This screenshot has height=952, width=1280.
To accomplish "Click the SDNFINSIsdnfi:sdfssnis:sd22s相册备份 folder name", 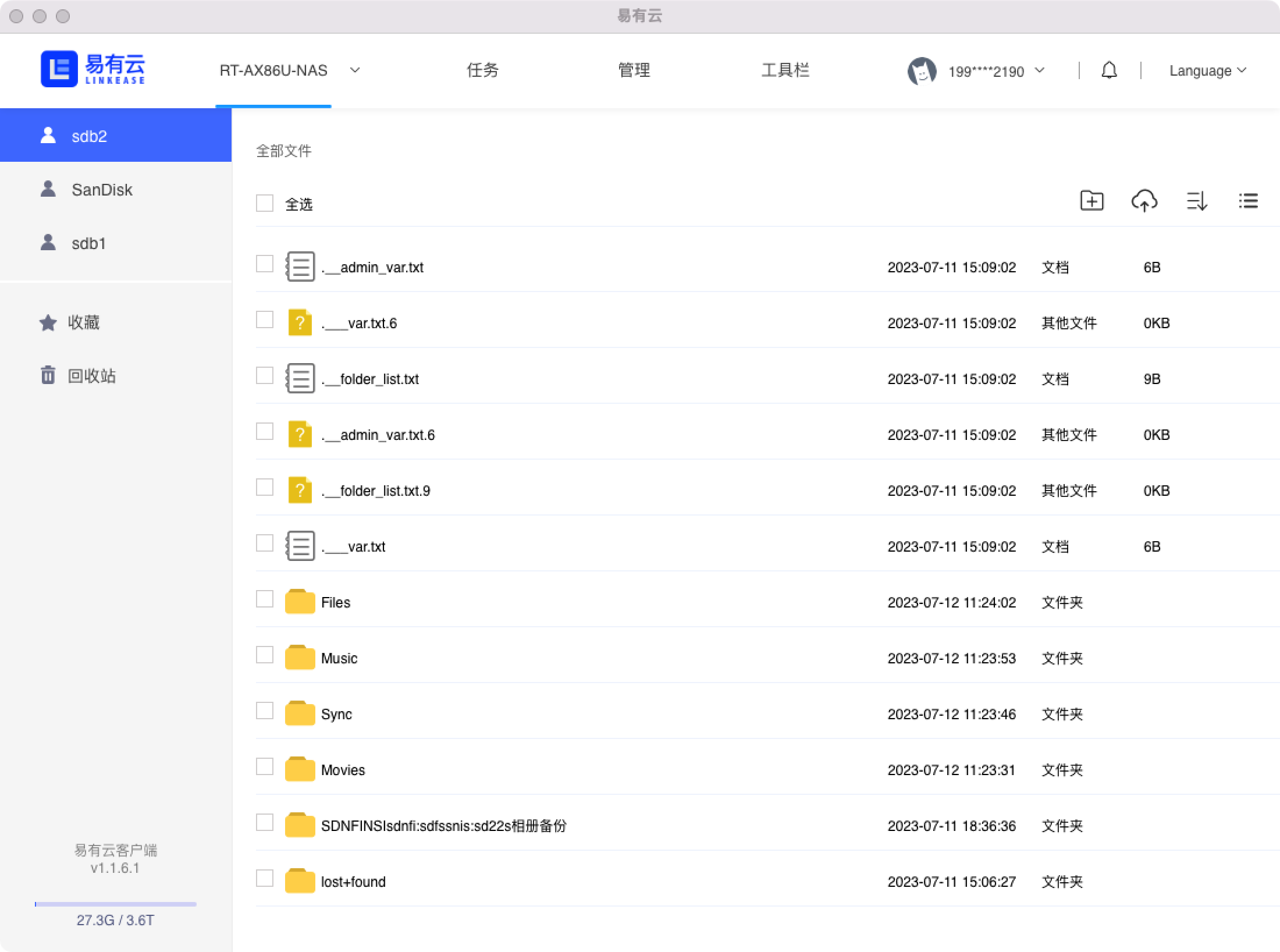I will click(443, 826).
